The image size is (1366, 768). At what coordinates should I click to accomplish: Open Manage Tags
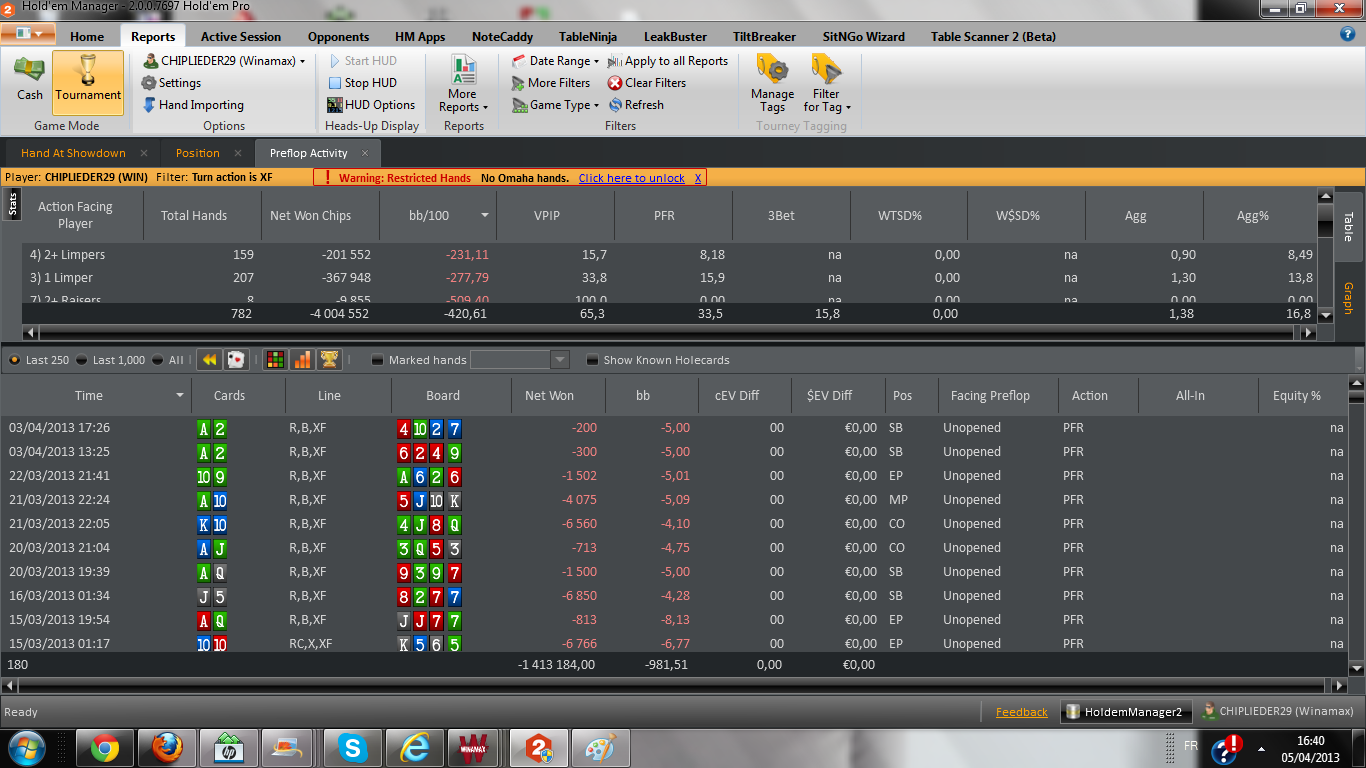tap(772, 84)
